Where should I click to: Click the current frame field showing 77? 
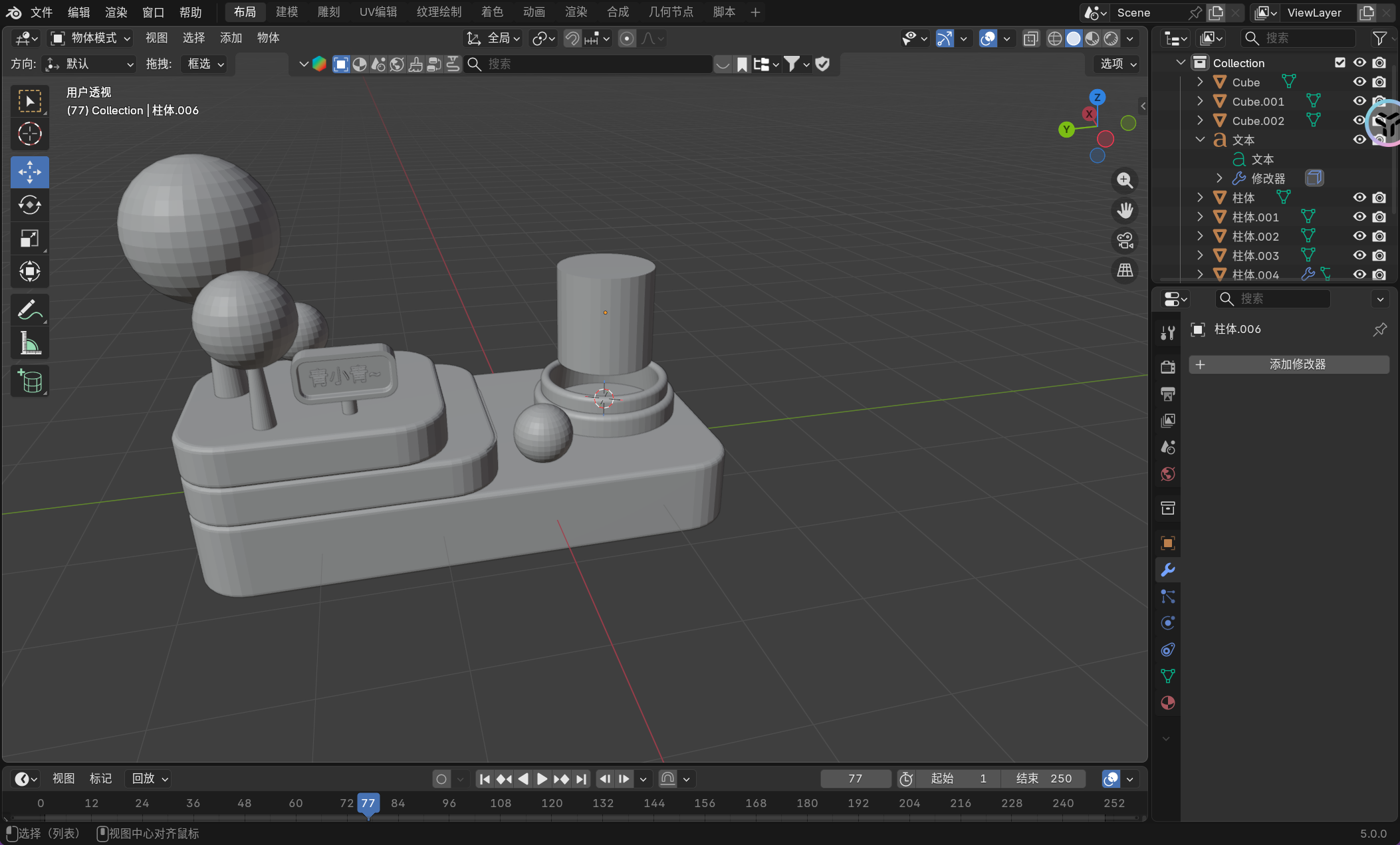point(855,779)
